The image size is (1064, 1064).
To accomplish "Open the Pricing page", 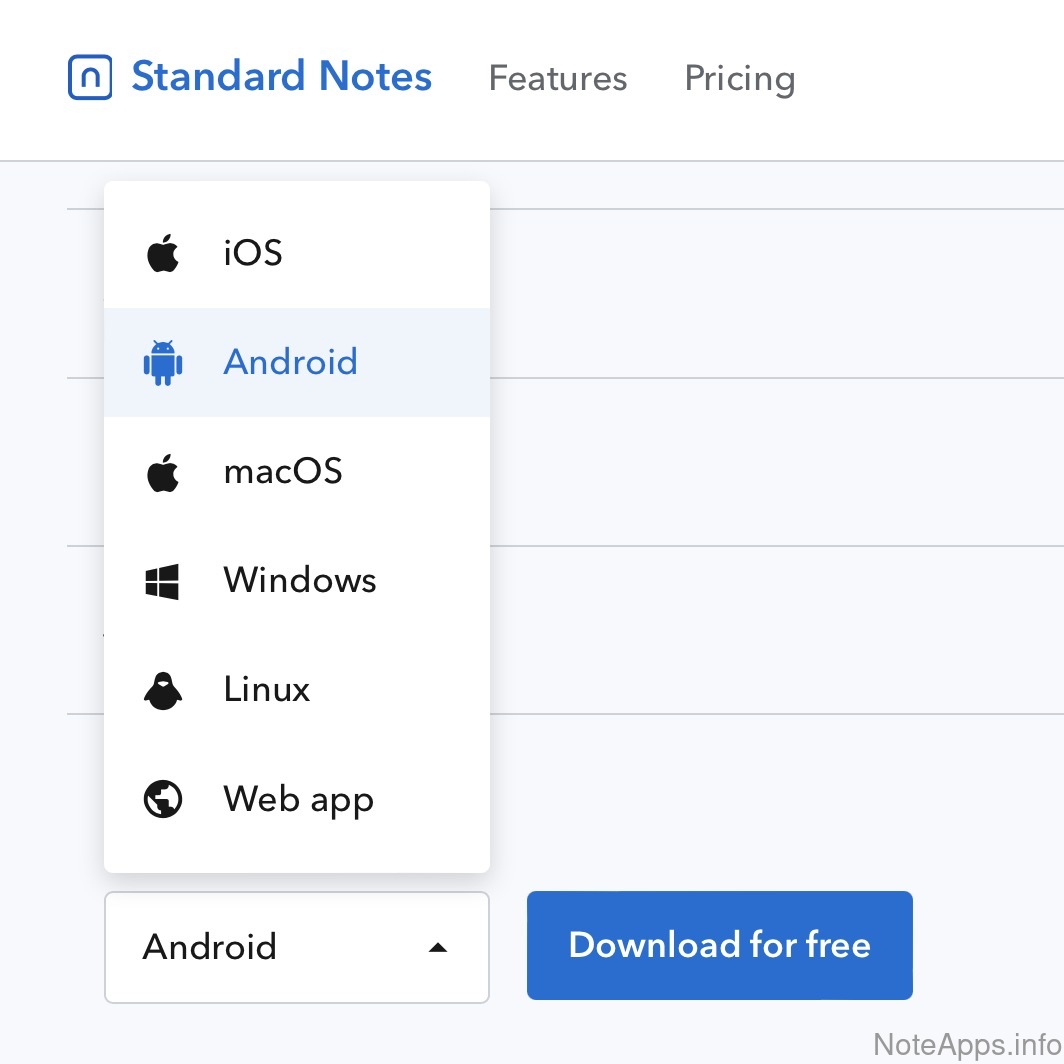I will click(739, 78).
